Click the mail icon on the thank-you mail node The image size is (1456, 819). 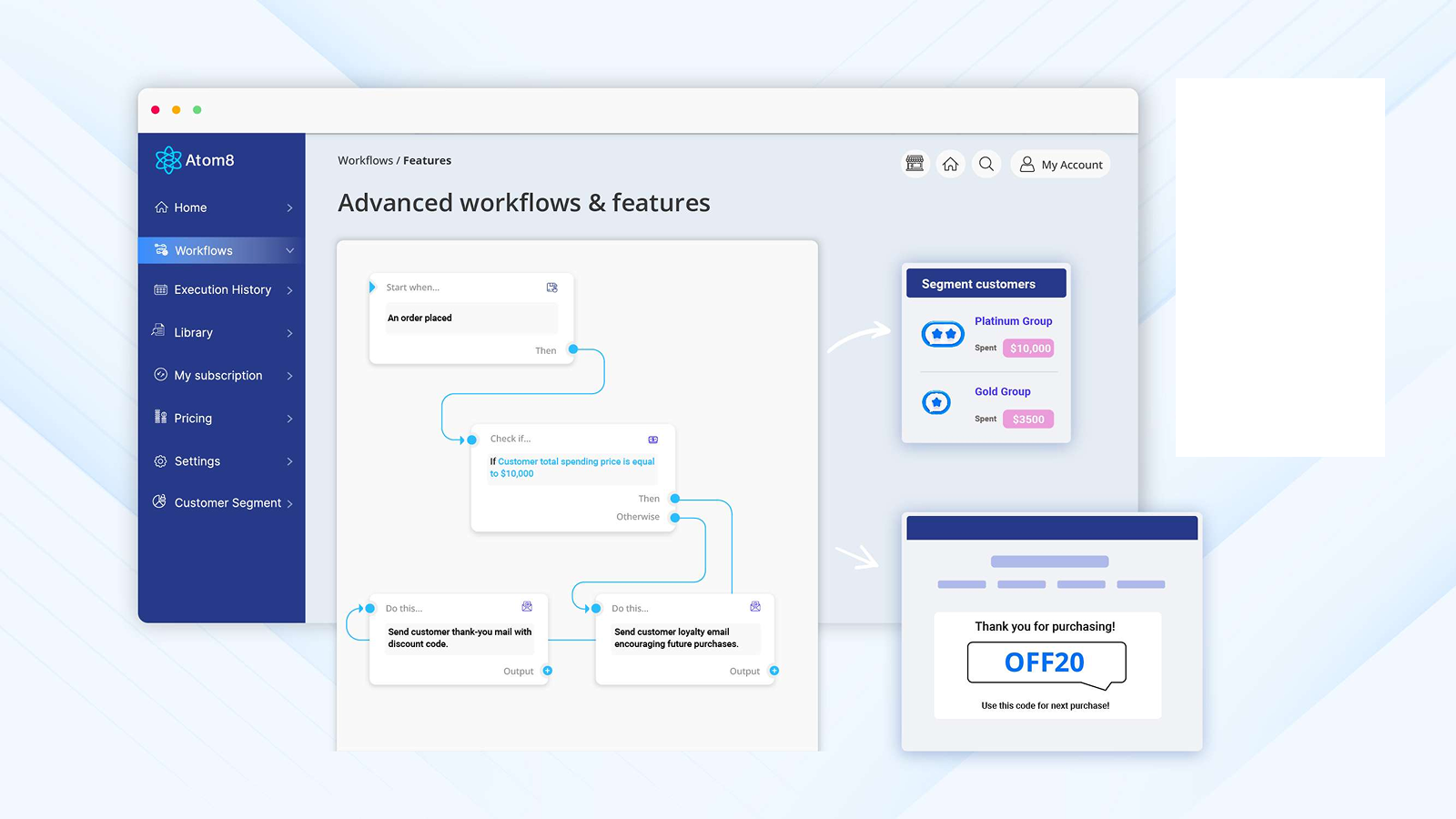[x=528, y=606]
